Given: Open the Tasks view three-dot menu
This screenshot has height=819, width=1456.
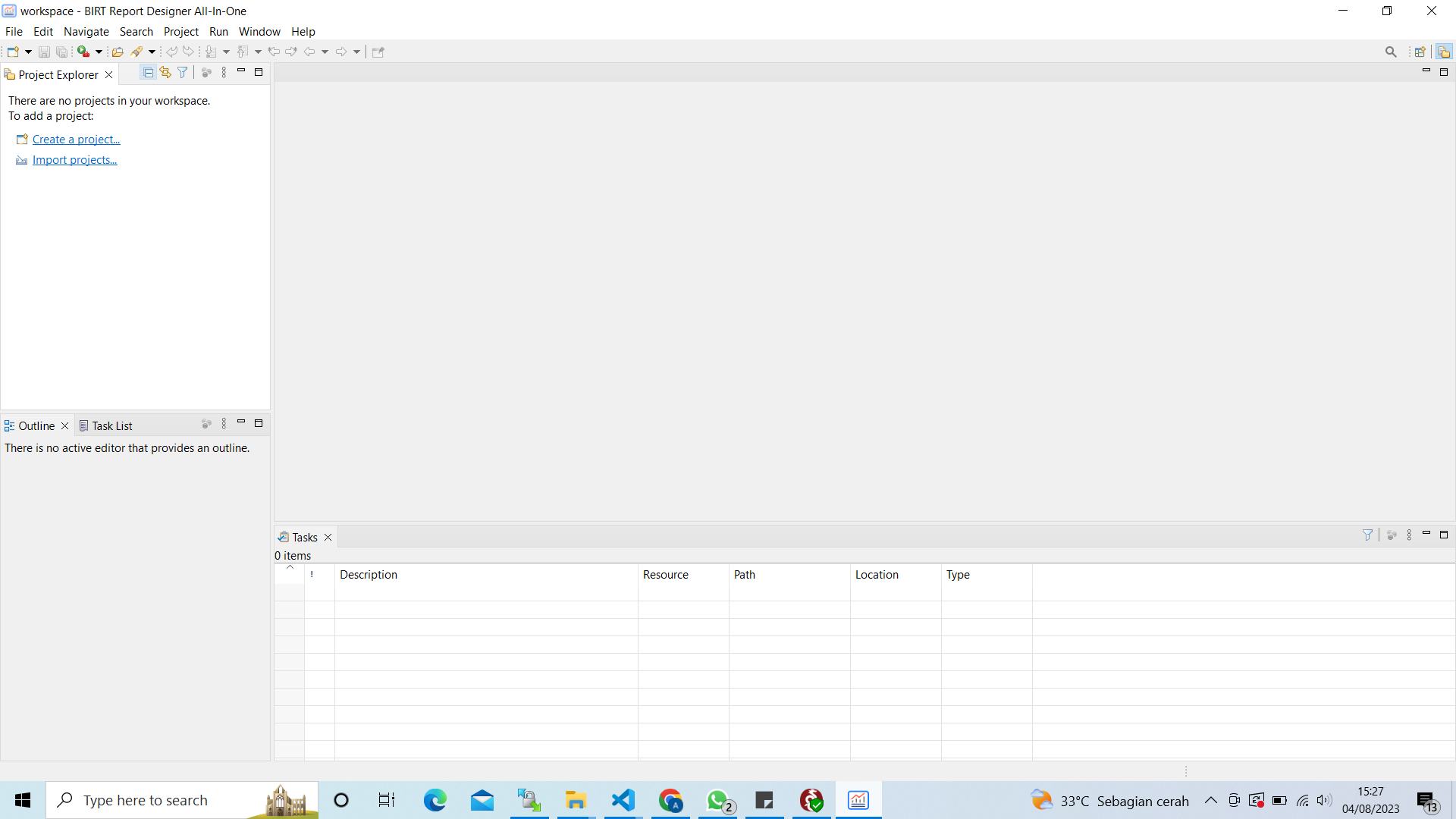Looking at the screenshot, I should coord(1409,535).
